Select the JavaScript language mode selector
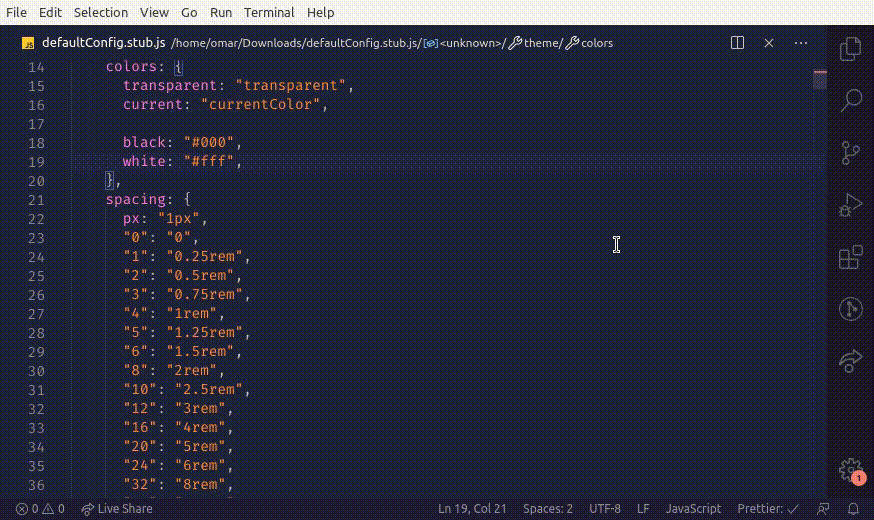Screen dimensions: 874x520 pyautogui.click(x=693, y=508)
